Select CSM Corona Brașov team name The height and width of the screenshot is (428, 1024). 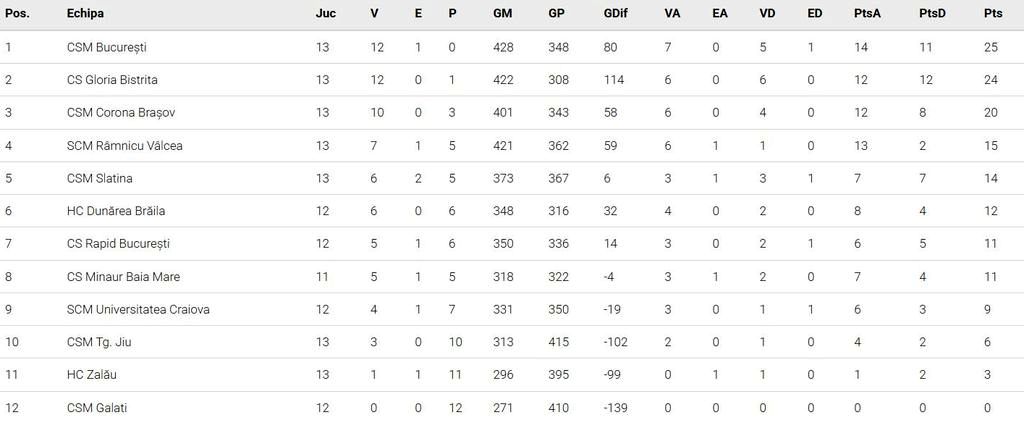click(114, 113)
